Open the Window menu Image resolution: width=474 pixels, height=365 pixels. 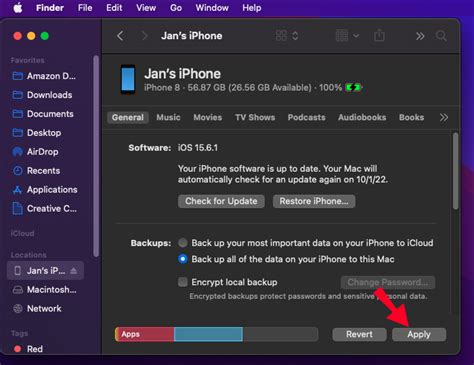(212, 8)
